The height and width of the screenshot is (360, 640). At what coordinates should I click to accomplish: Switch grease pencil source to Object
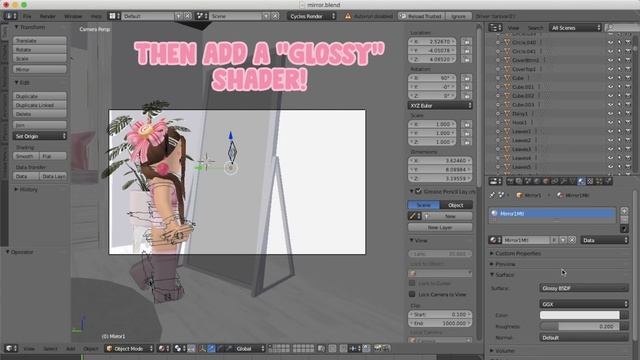pyautogui.click(x=456, y=205)
